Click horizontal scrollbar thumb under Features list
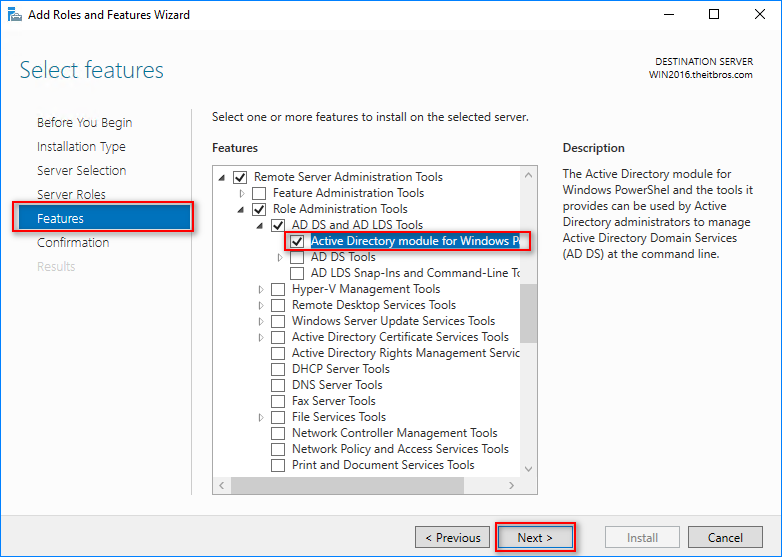Viewport: 782px width, 557px height. [347, 485]
